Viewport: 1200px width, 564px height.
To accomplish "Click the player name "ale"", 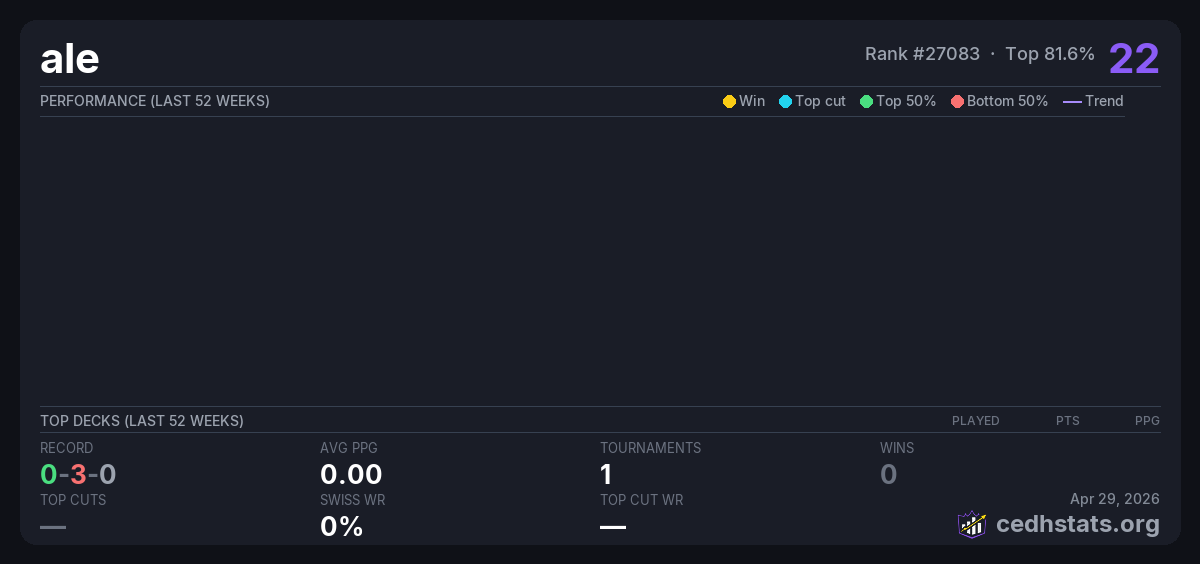I will point(70,59).
